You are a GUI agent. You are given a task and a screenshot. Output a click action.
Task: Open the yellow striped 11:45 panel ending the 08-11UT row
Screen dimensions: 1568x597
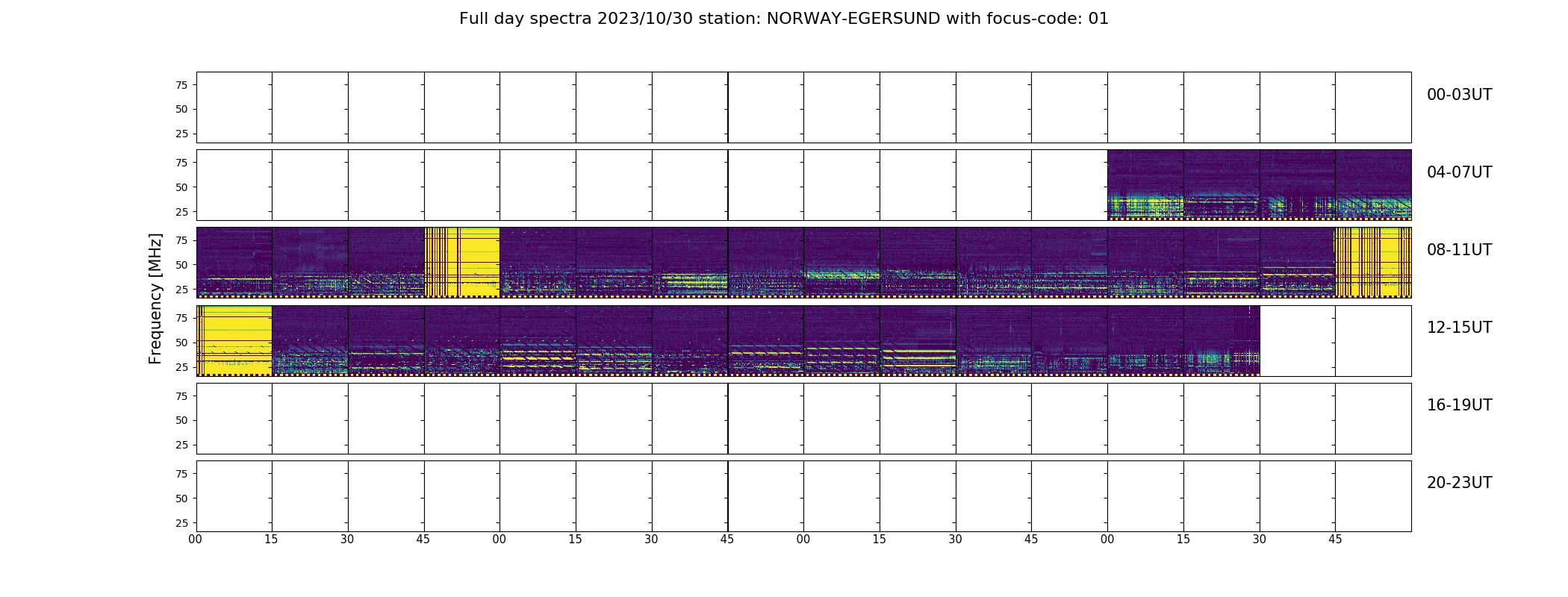1373,263
